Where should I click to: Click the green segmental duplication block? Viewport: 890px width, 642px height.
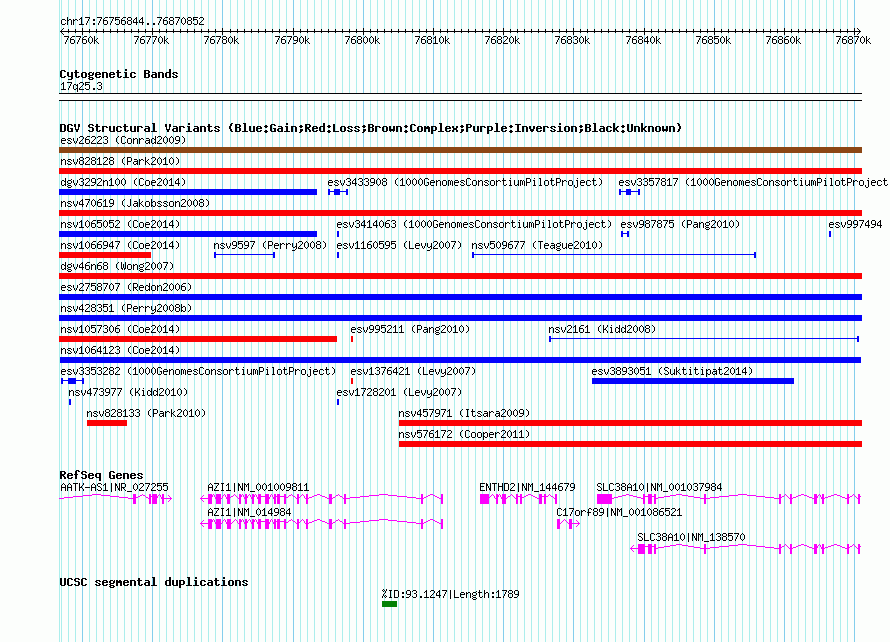click(x=389, y=604)
